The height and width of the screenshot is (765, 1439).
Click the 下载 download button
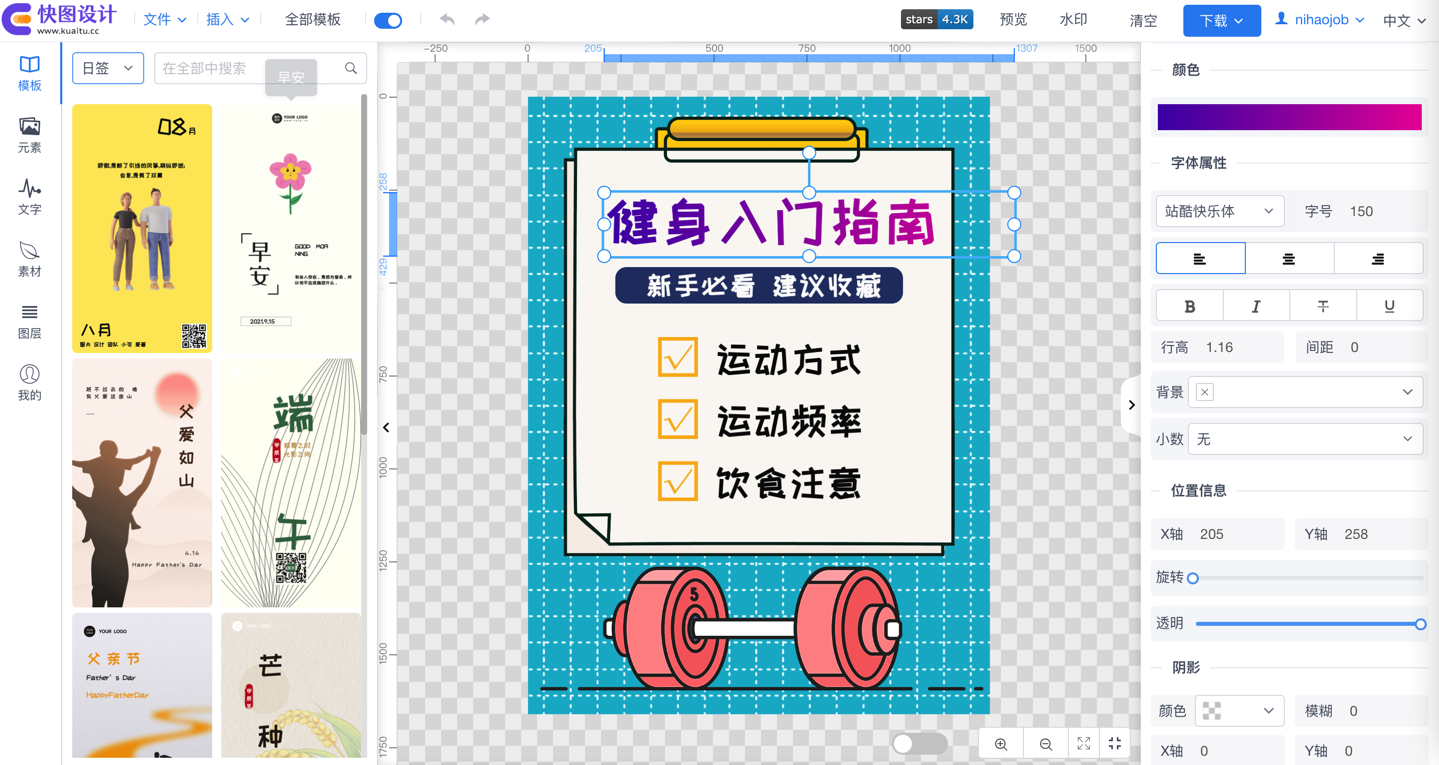1221,19
